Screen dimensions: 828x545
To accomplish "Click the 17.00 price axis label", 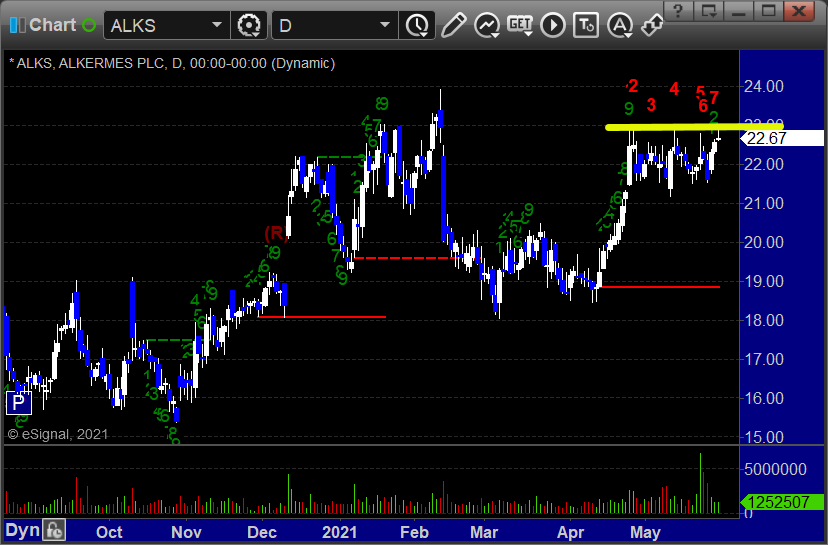I will pos(764,359).
